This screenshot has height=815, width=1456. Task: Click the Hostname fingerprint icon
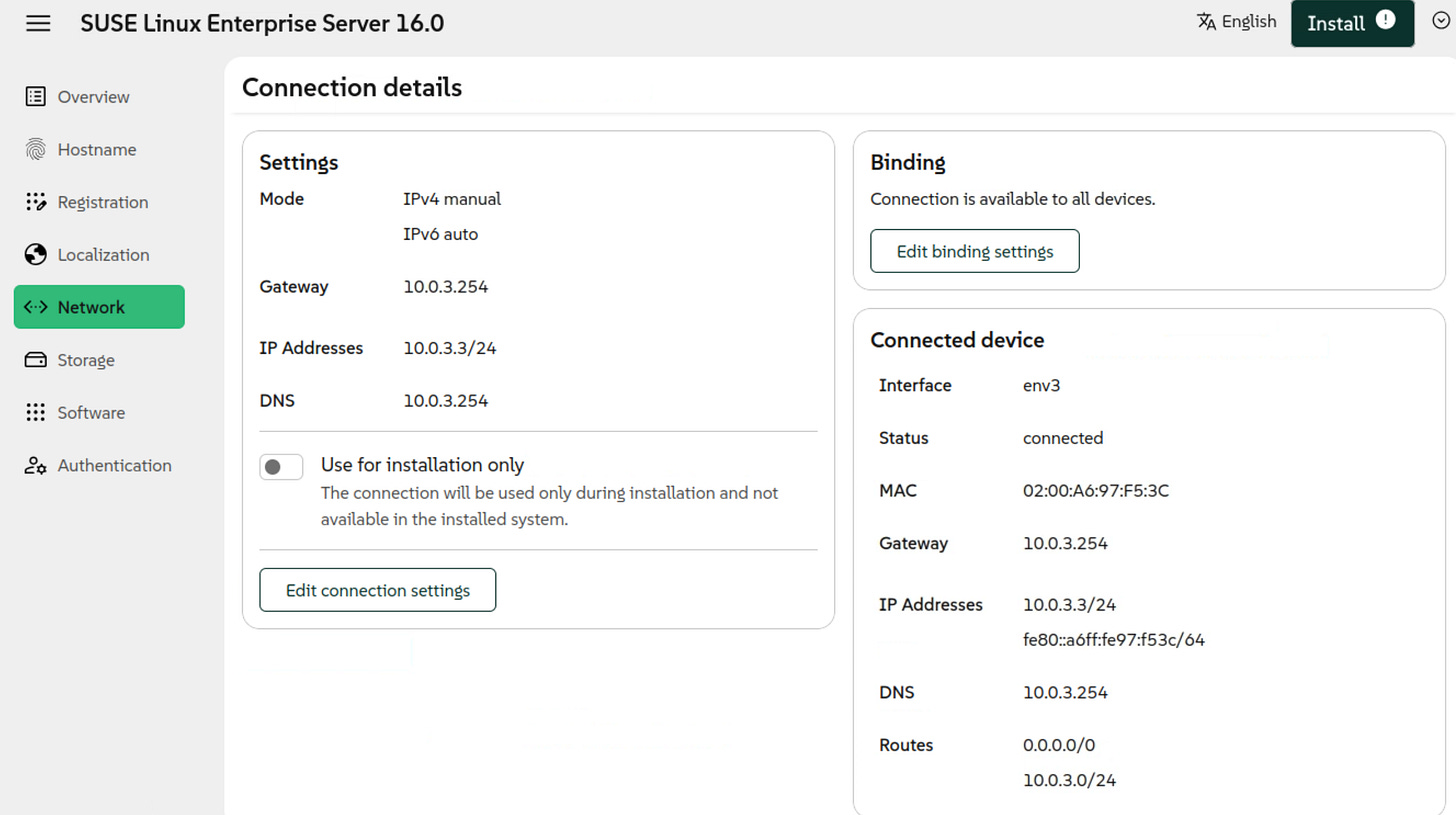point(36,150)
